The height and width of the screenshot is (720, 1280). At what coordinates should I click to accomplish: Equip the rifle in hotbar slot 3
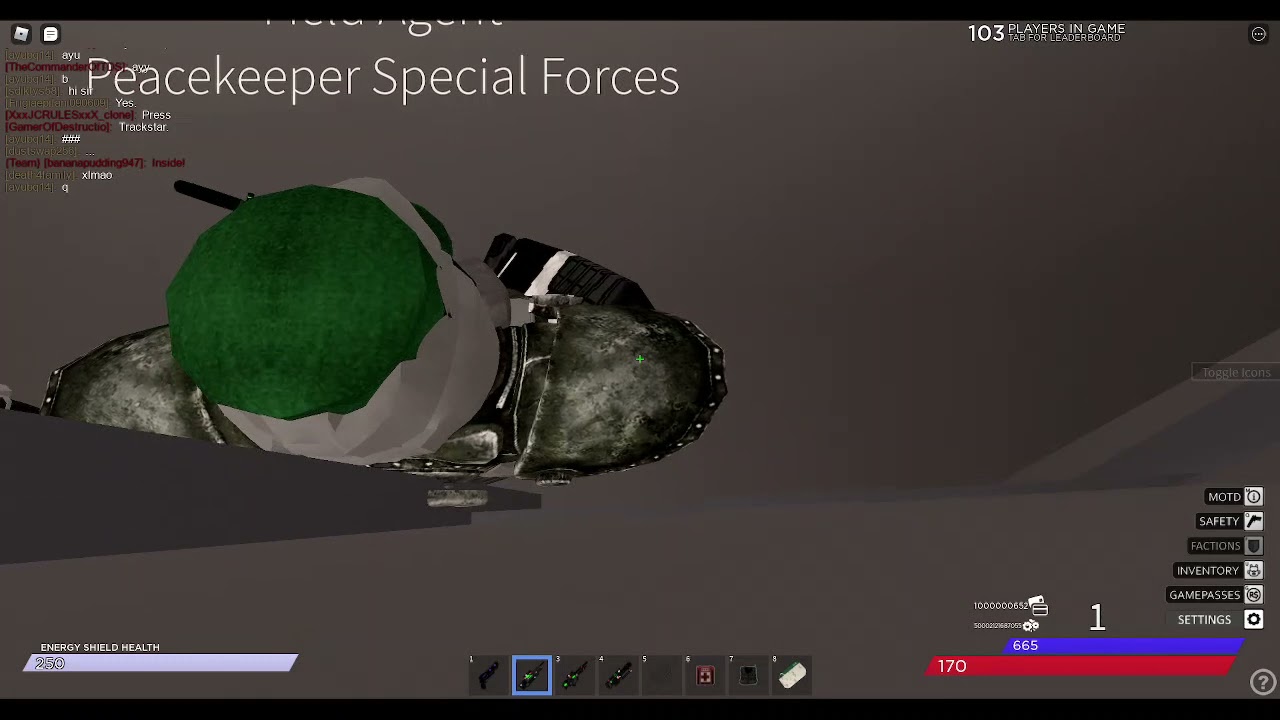pos(575,676)
